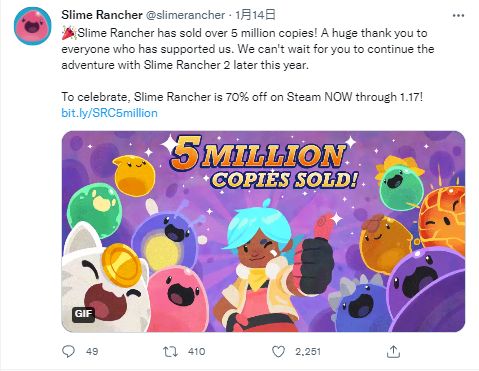Image resolution: width=479 pixels, height=371 pixels.
Task: View the 2,251 likes count
Action: pos(308,352)
